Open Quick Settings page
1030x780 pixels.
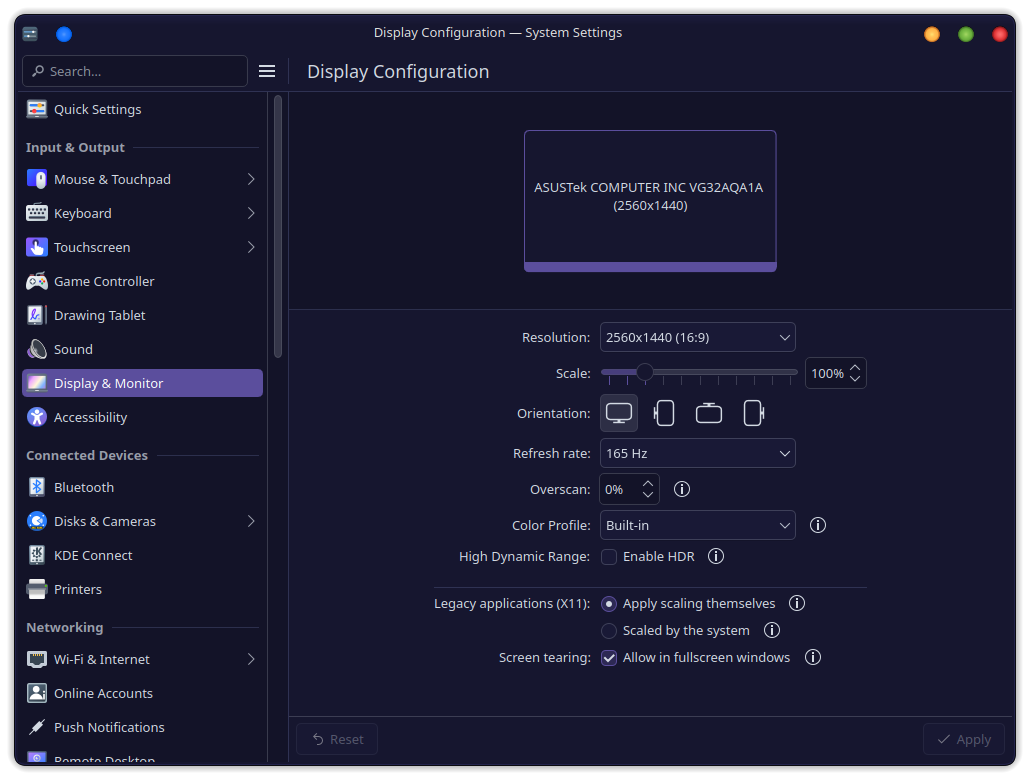click(143, 109)
